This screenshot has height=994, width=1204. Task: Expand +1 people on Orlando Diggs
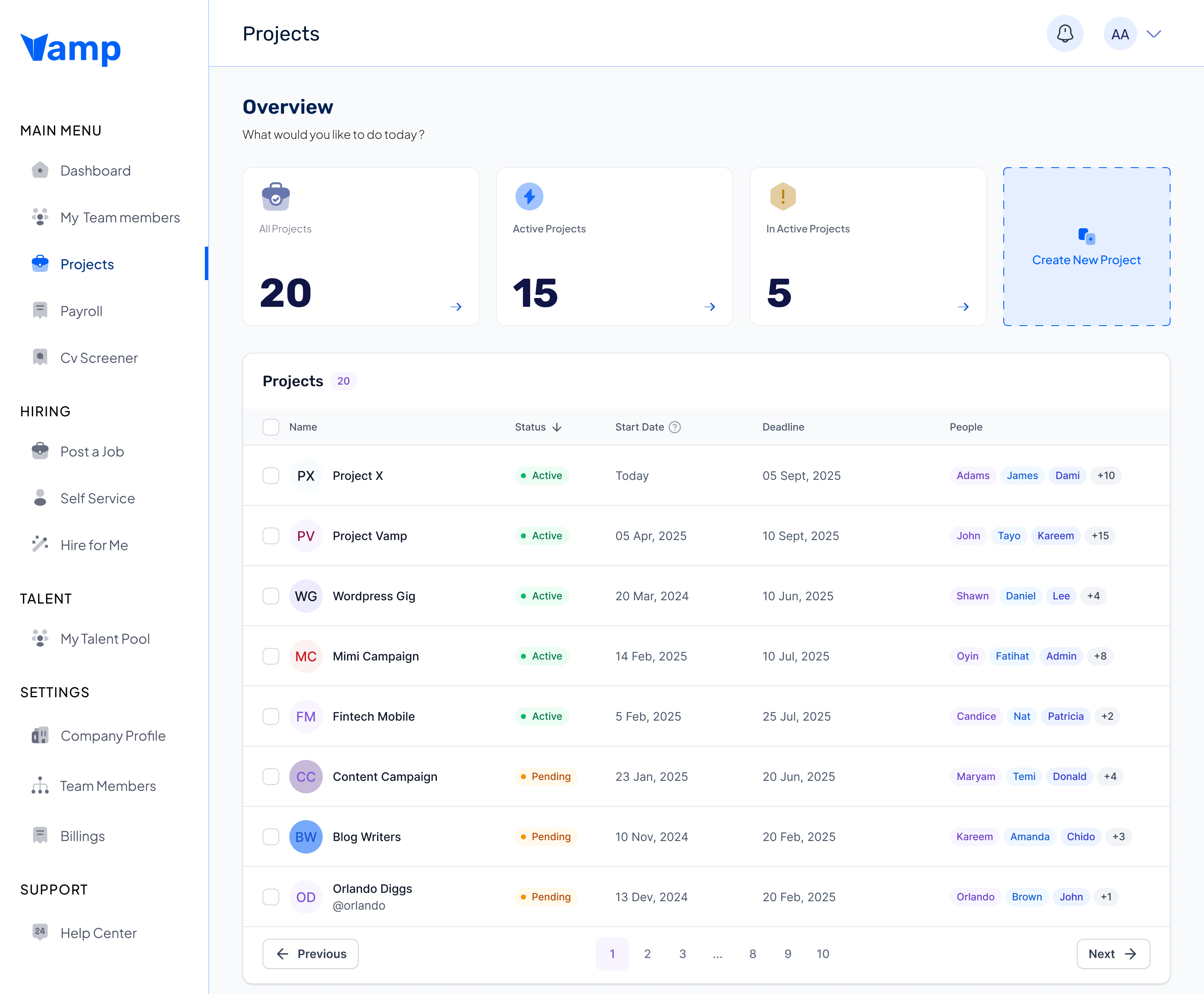1106,897
